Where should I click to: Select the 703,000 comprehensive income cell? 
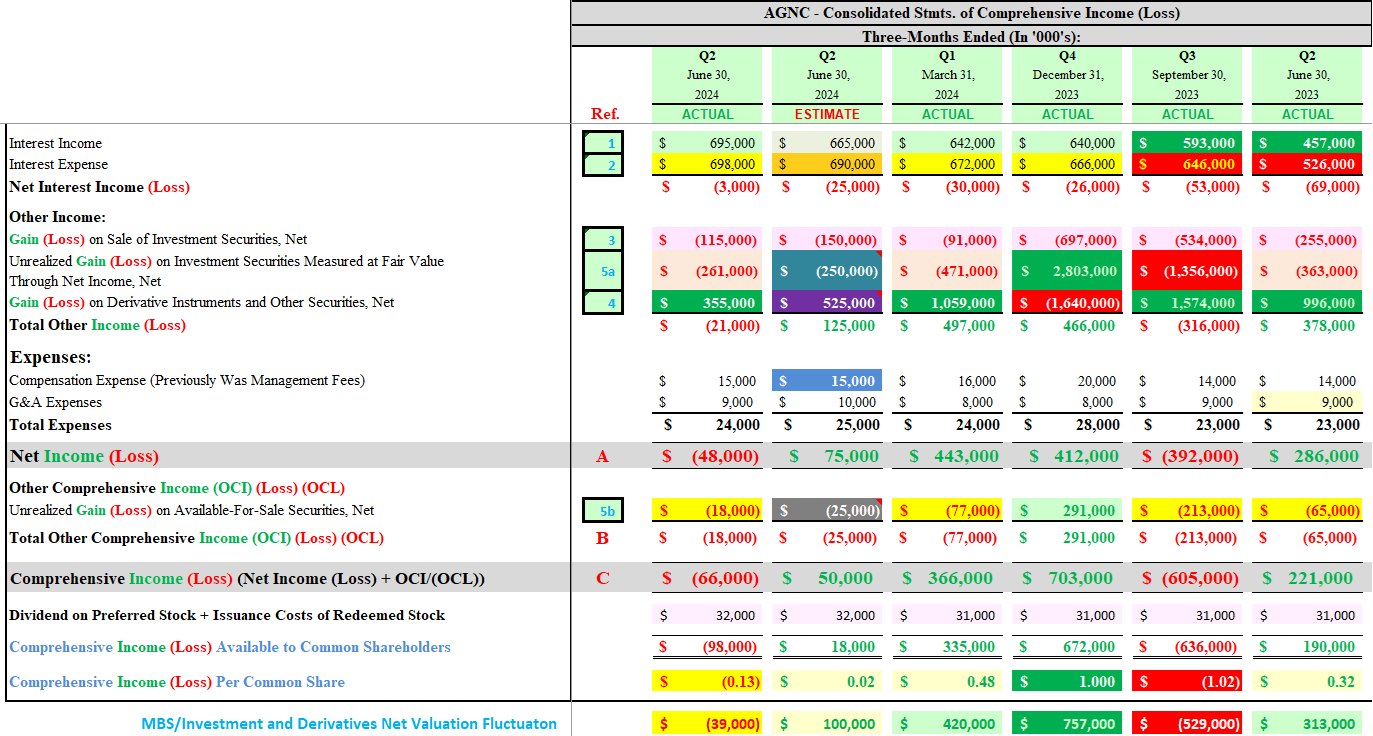click(x=1067, y=578)
